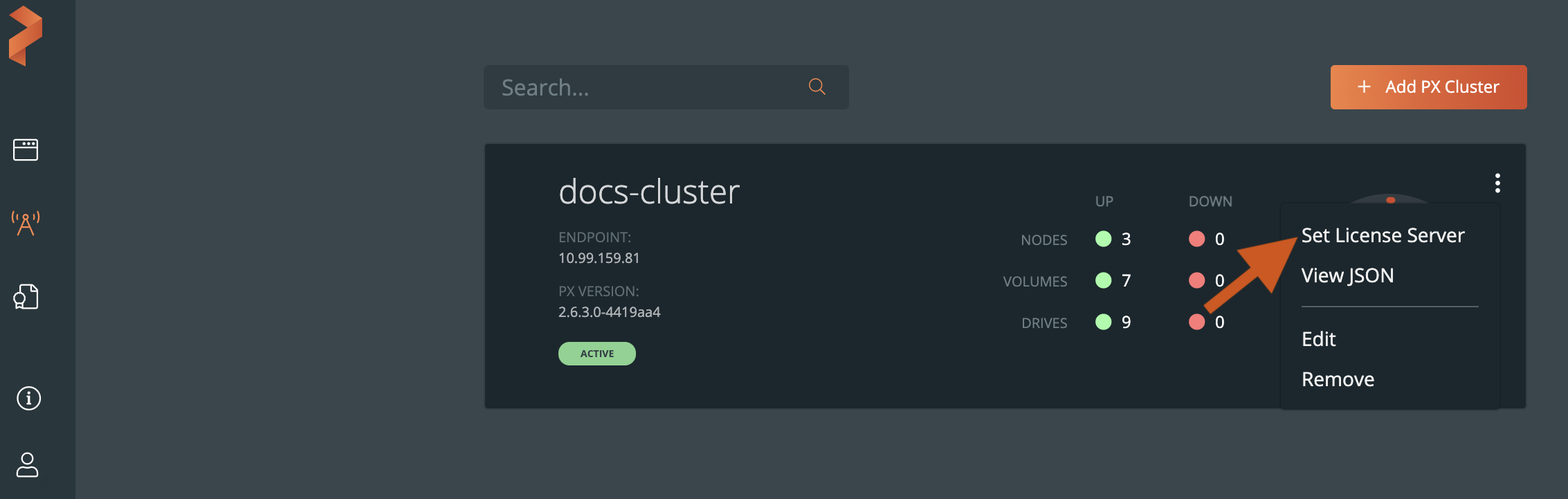Click the Search... input field
The width and height of the screenshot is (1568, 499).
(x=666, y=87)
